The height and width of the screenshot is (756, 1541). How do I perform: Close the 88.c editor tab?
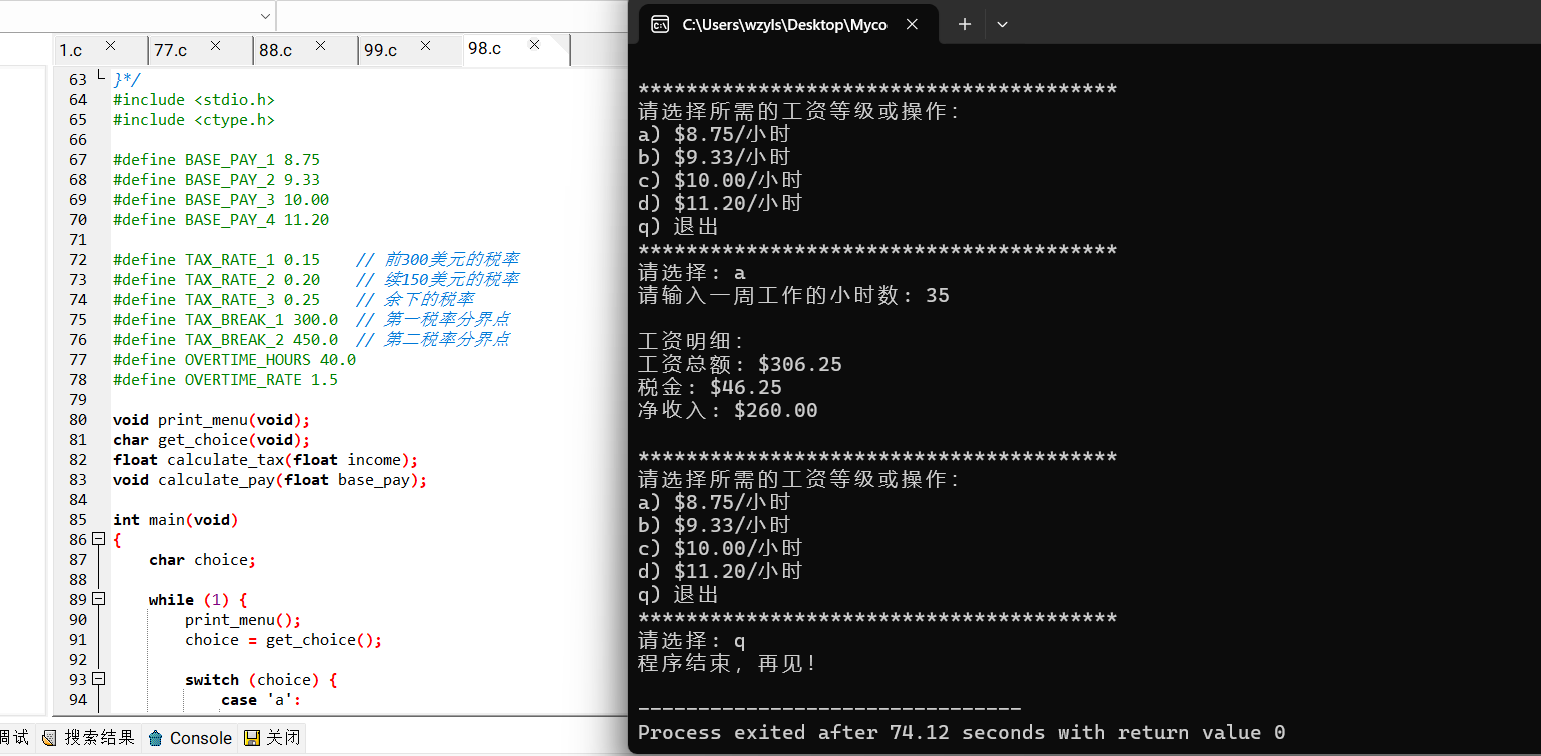pos(321,46)
